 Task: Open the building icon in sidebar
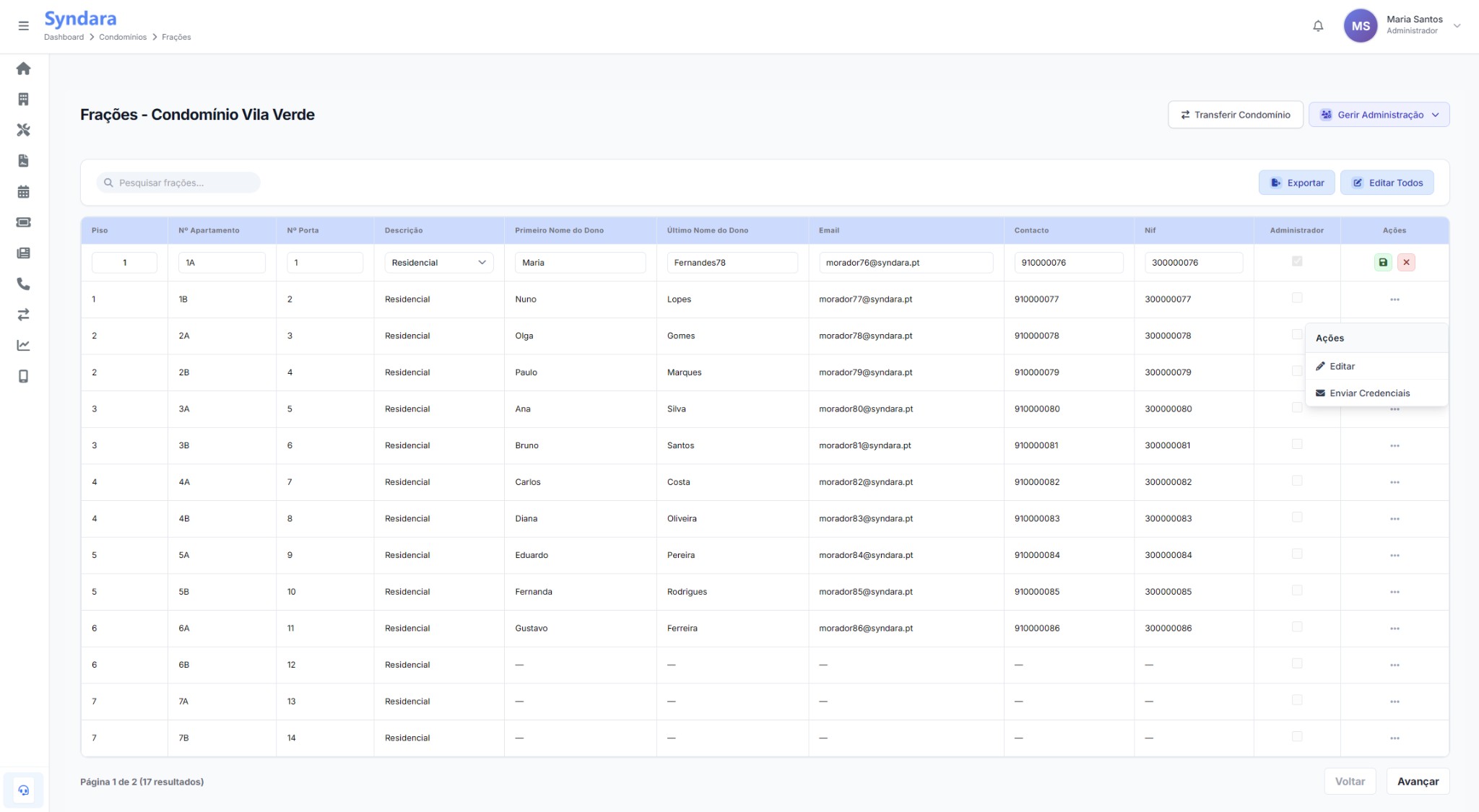(x=23, y=99)
